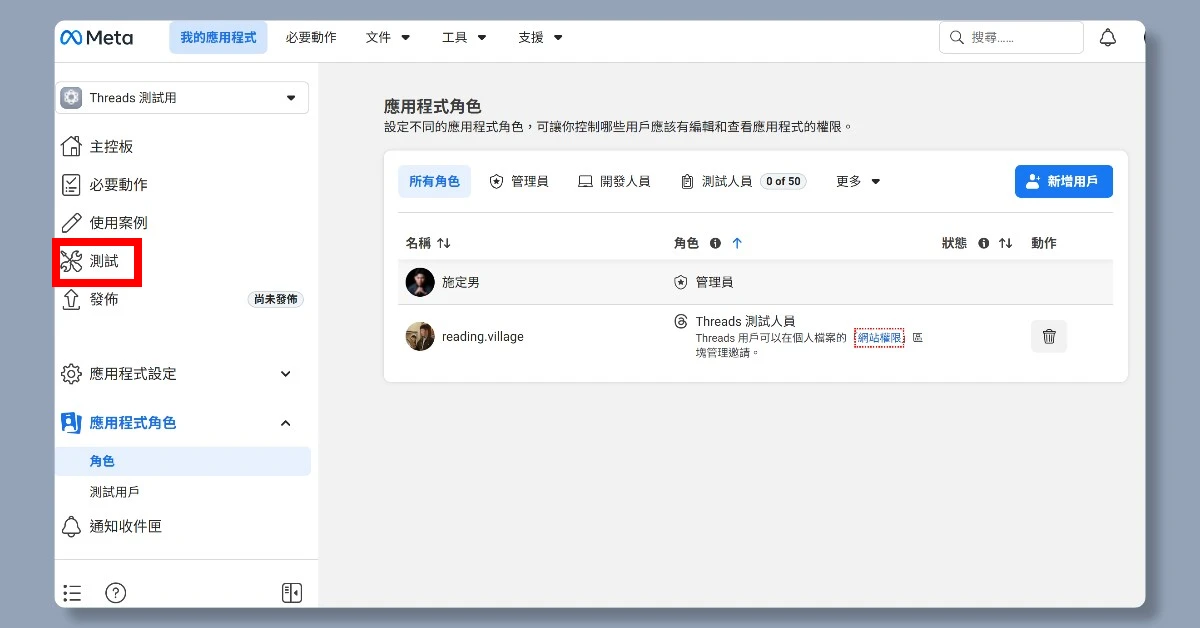Image resolution: width=1200 pixels, height=628 pixels.
Task: Expand the 應用程式設定 section chevron
Action: (285, 374)
